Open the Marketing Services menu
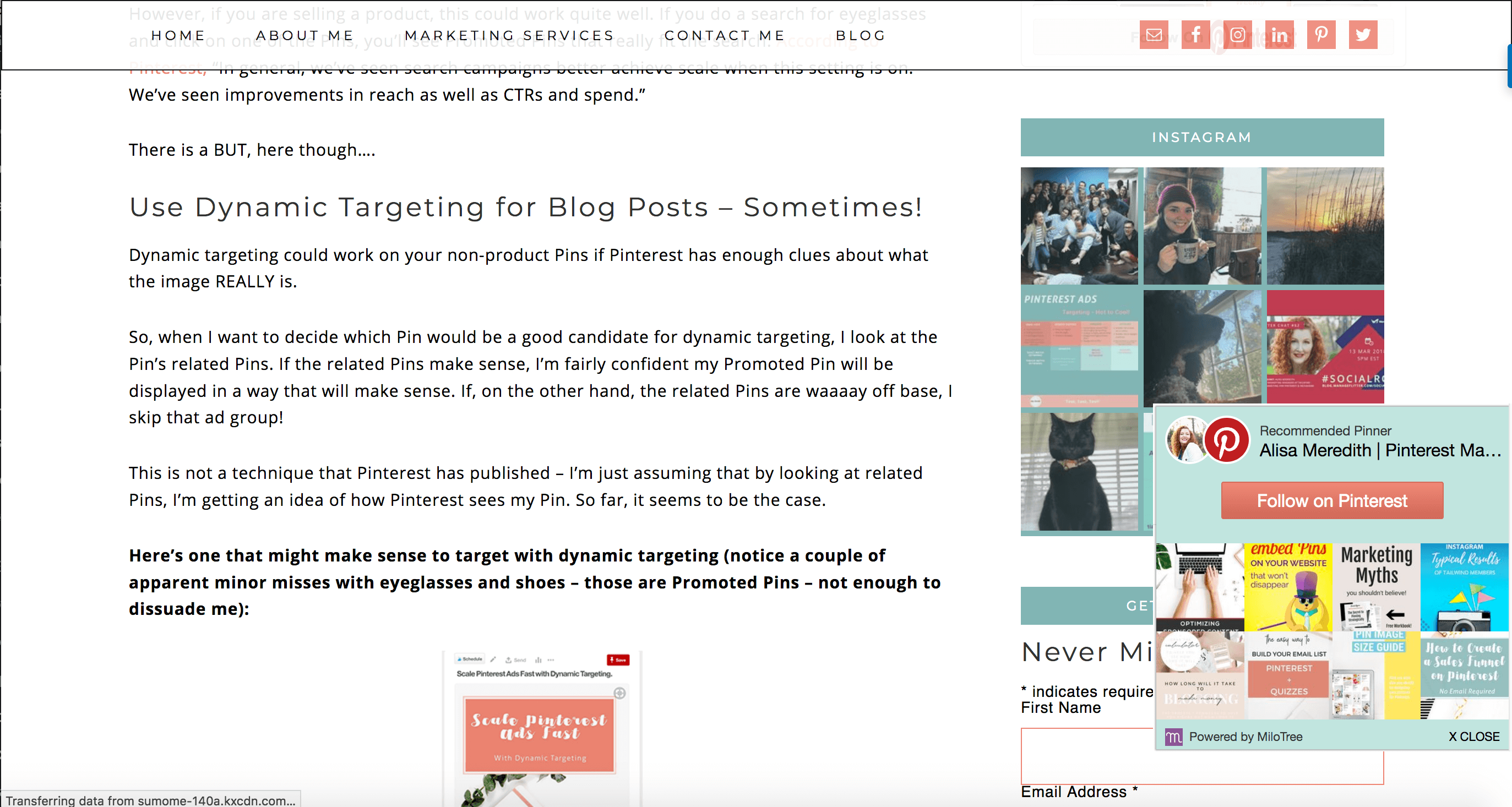The image size is (1512, 807). point(509,36)
